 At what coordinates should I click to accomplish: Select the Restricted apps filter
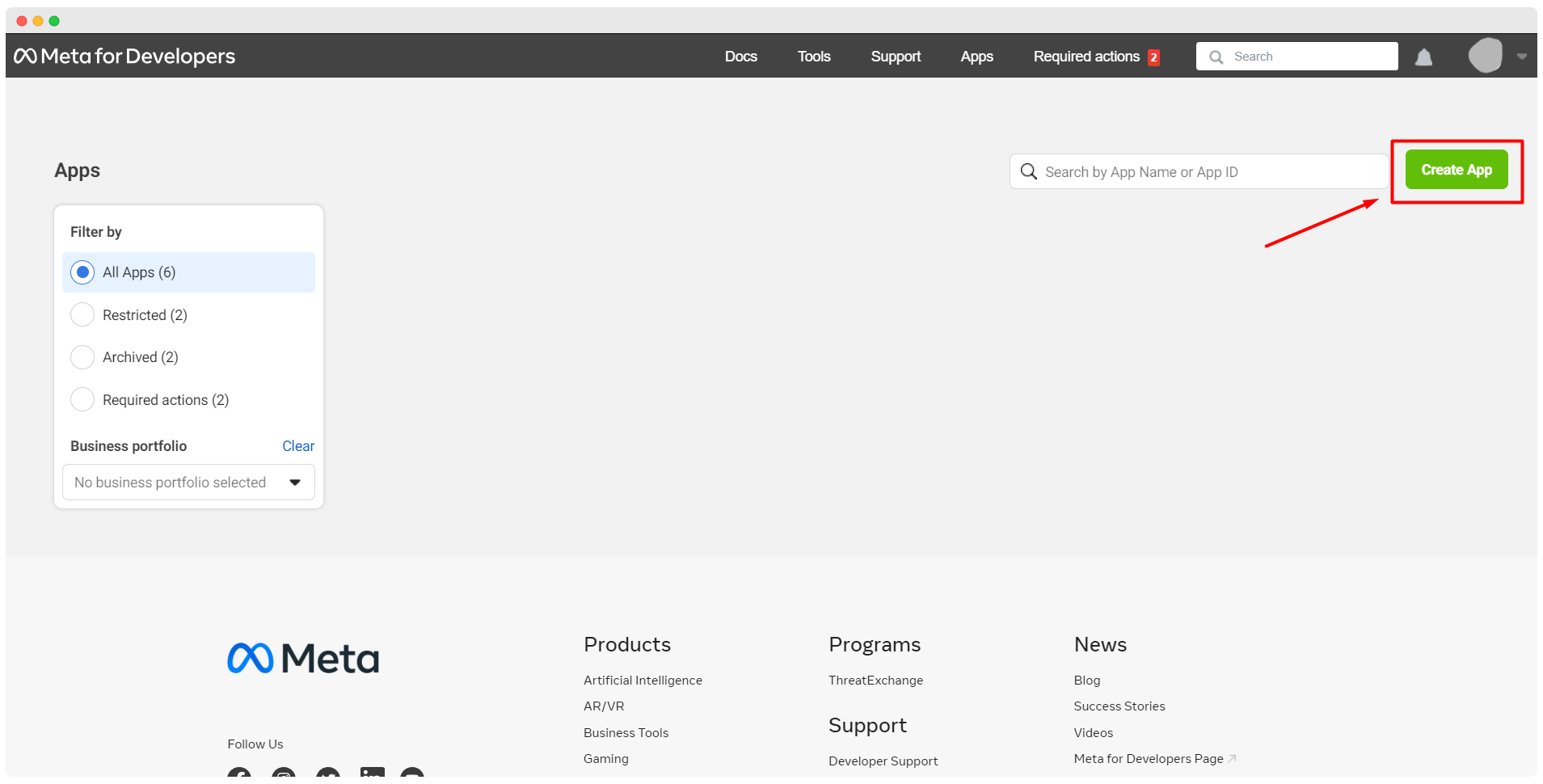[x=82, y=314]
